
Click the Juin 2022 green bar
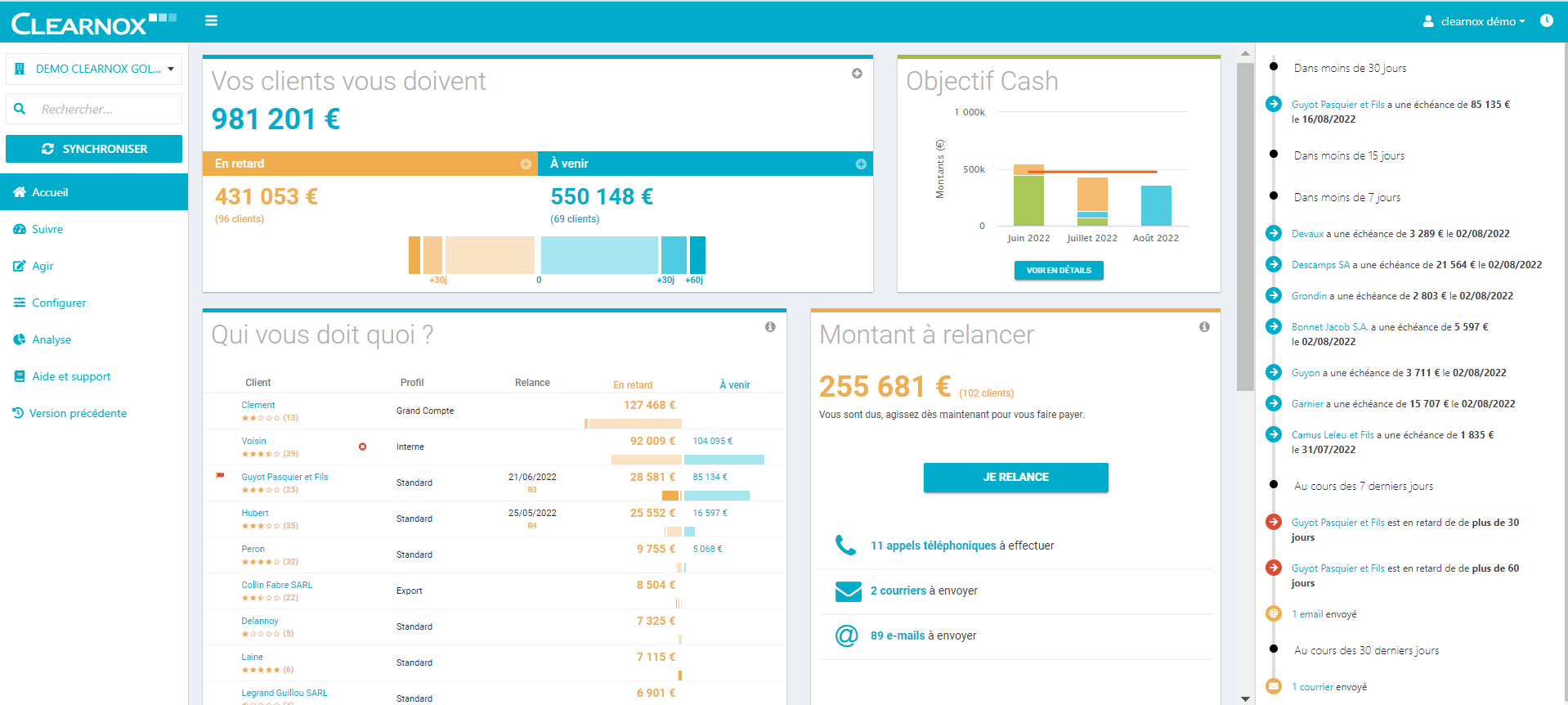click(1028, 200)
